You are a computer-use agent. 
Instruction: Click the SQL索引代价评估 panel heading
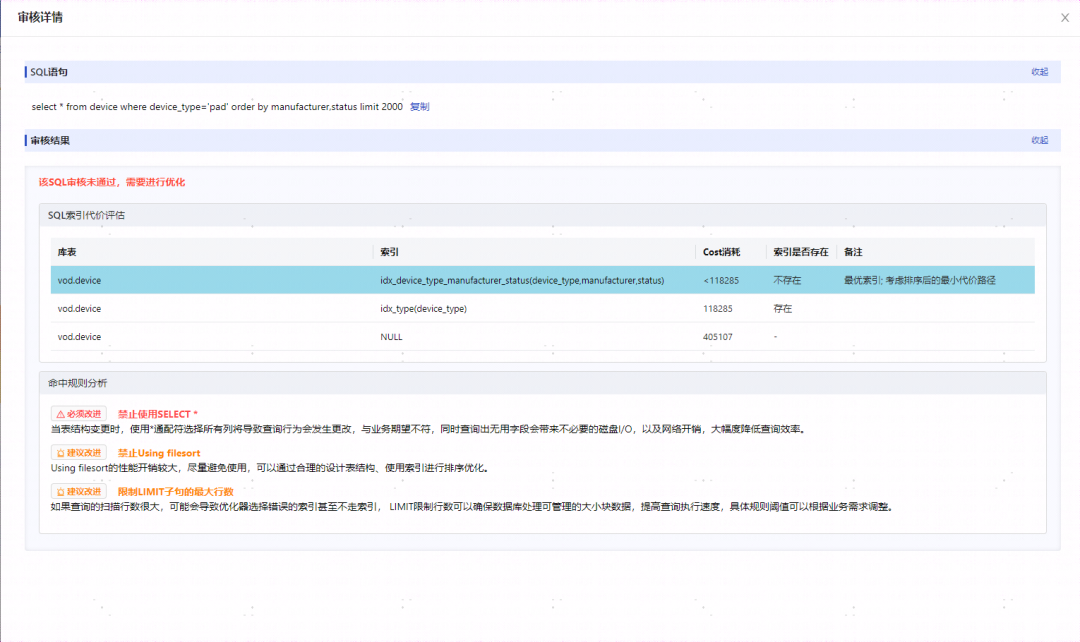tap(86, 215)
